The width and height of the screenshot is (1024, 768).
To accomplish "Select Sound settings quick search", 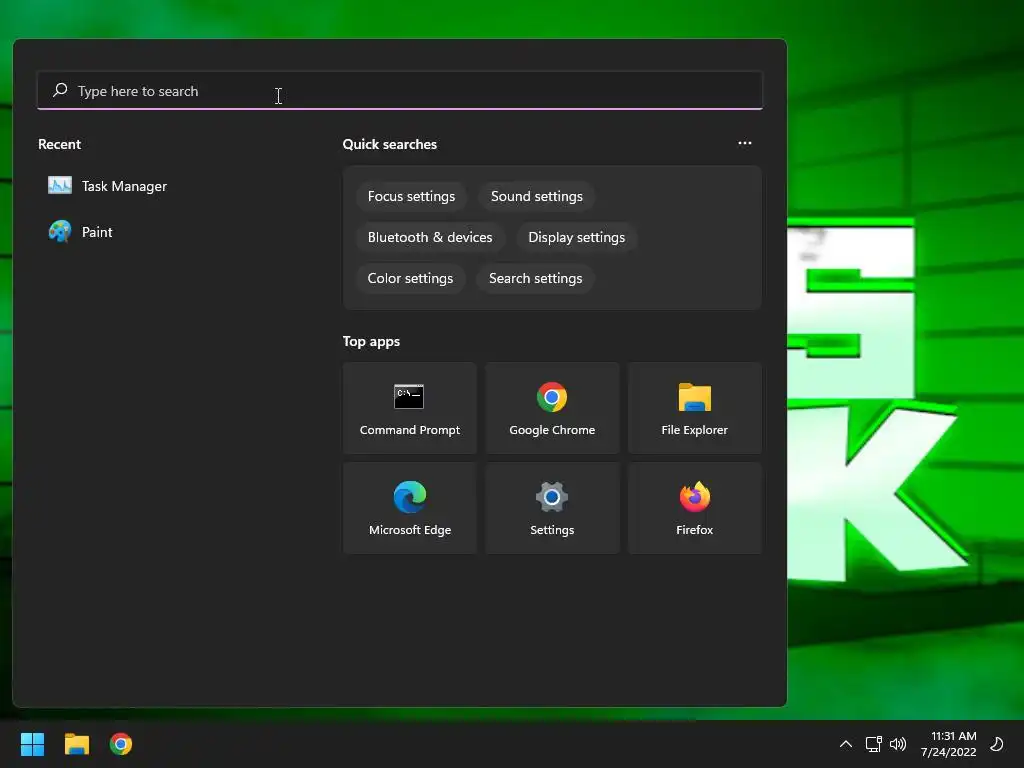I will (537, 197).
